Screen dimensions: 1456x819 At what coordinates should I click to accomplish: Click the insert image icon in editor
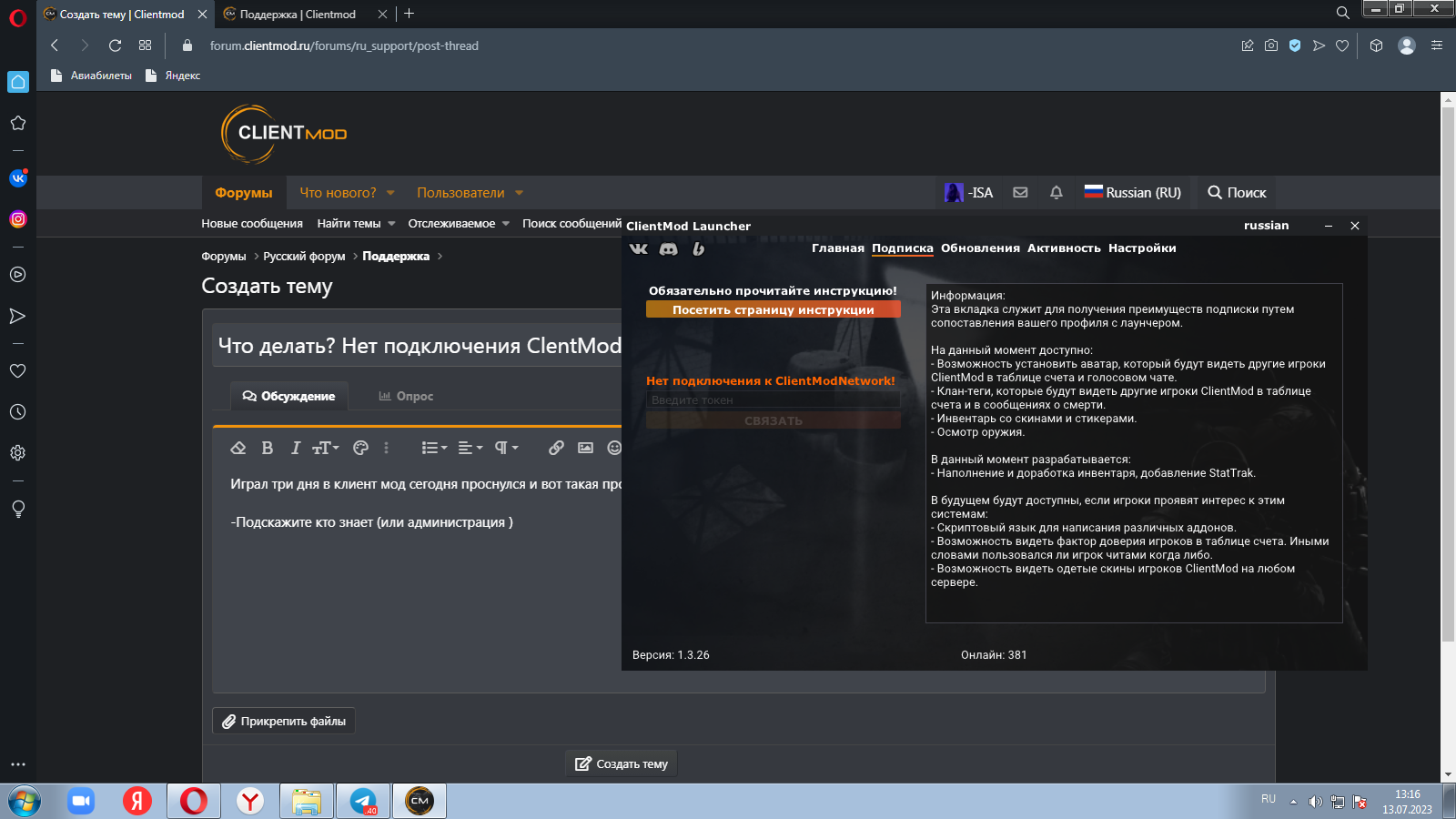click(585, 448)
